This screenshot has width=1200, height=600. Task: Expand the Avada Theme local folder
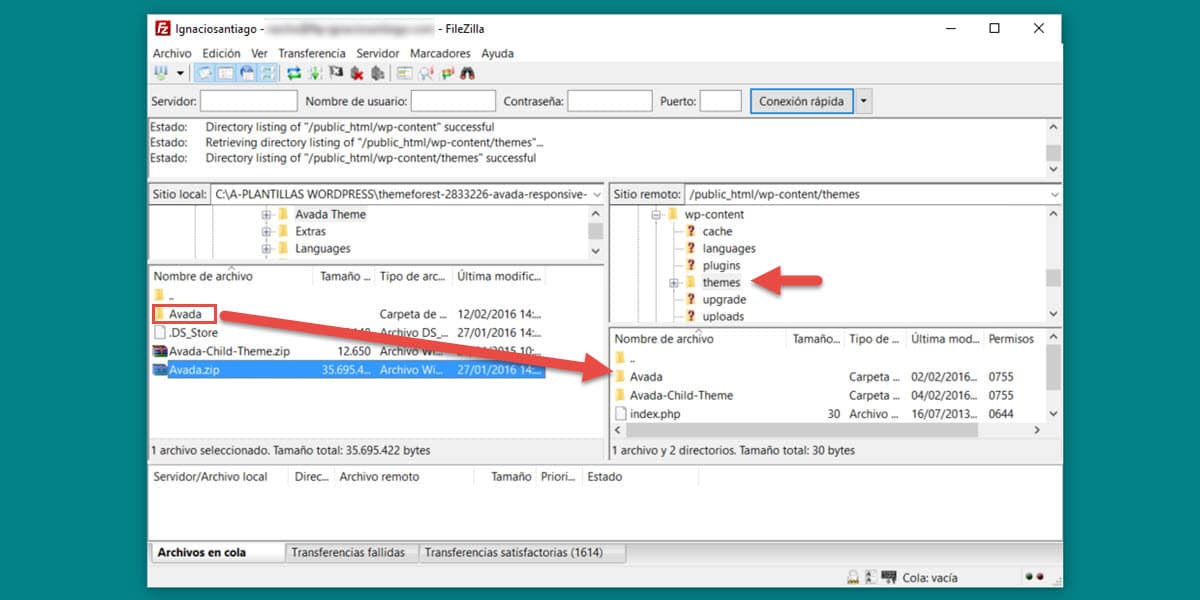click(x=266, y=215)
